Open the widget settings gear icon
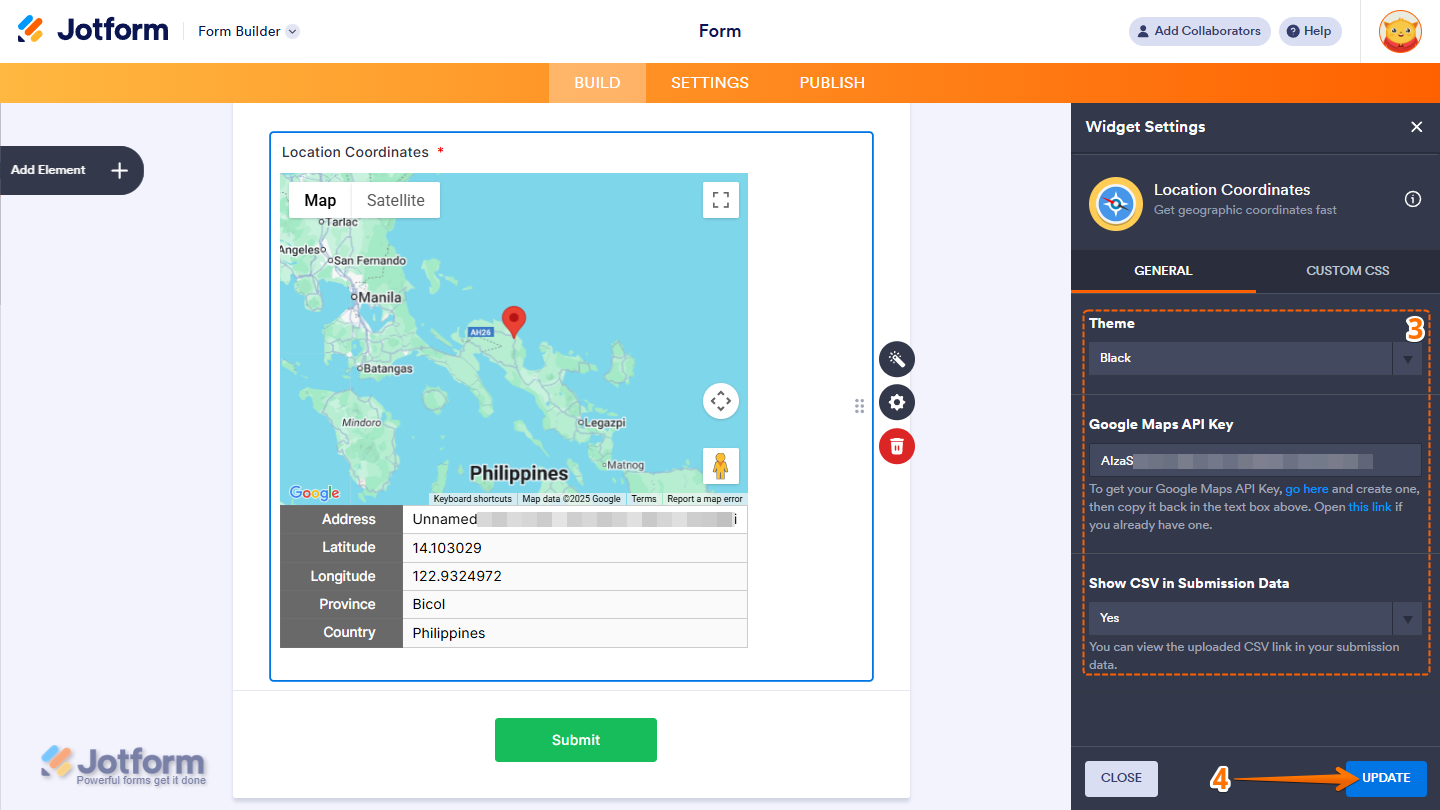 896,402
